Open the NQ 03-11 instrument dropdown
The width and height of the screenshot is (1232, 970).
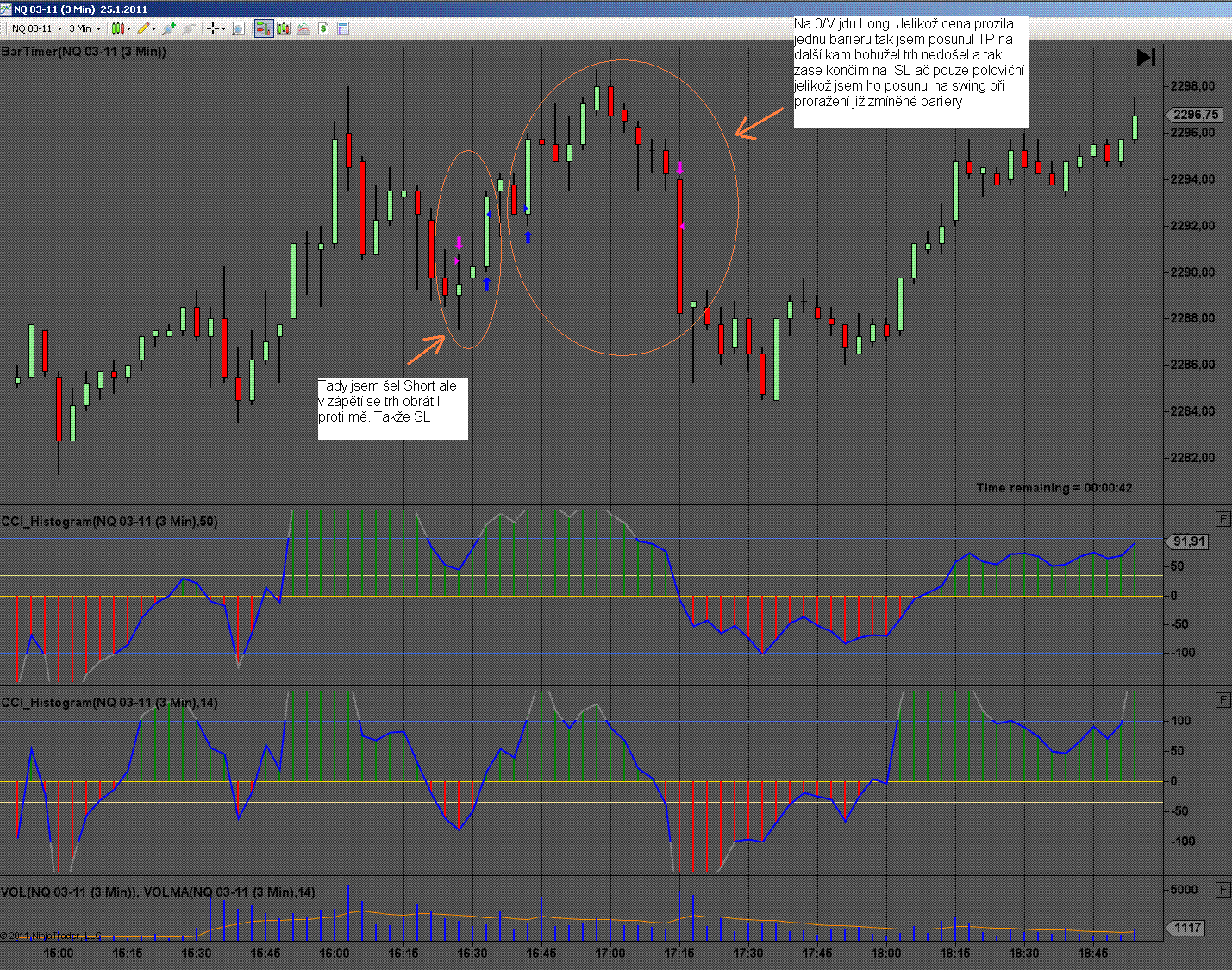[x=37, y=28]
